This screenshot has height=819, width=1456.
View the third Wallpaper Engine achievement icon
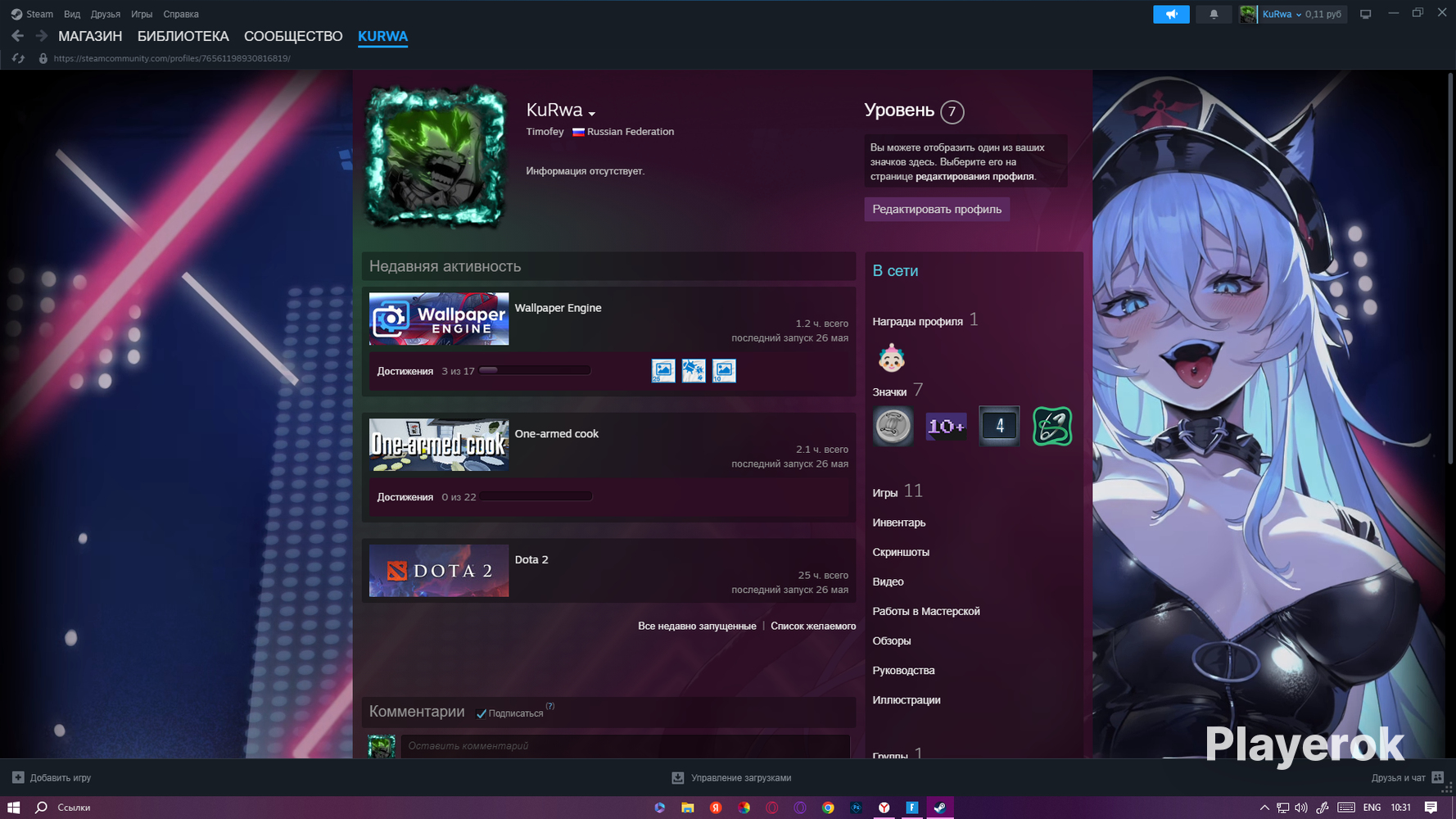(724, 370)
